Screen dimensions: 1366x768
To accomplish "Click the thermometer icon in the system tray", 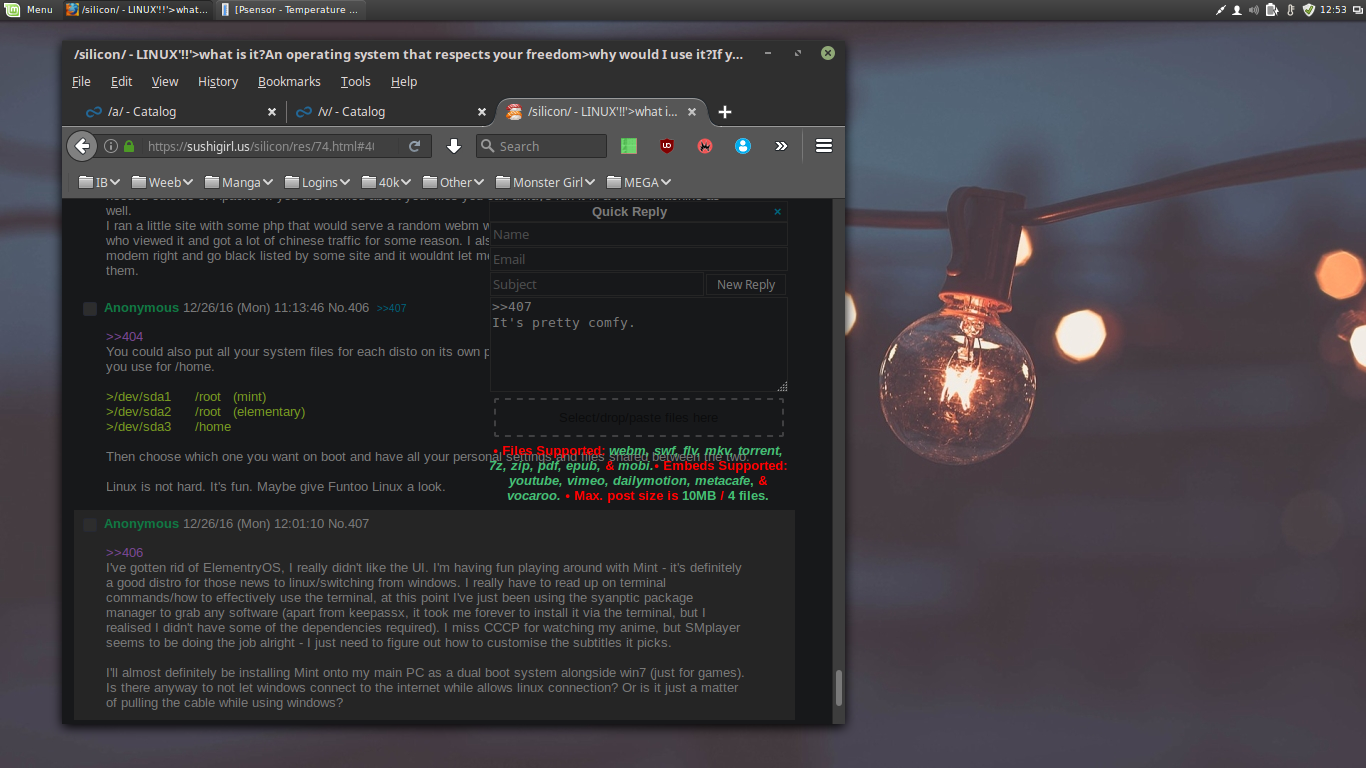I will [x=1291, y=10].
